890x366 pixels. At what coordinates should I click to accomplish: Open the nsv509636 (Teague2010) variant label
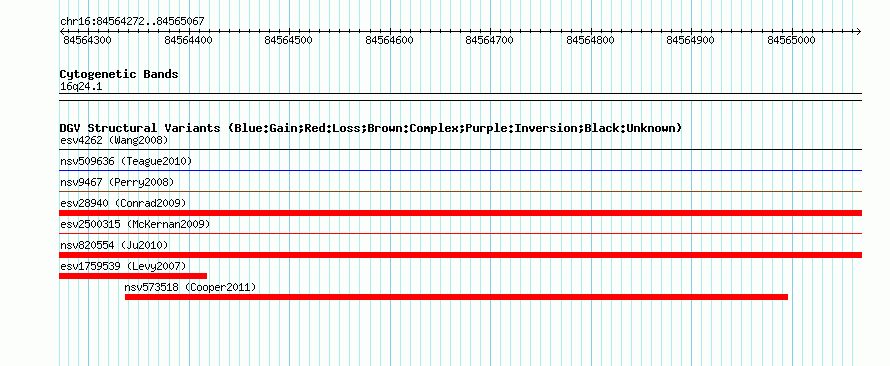click(126, 161)
